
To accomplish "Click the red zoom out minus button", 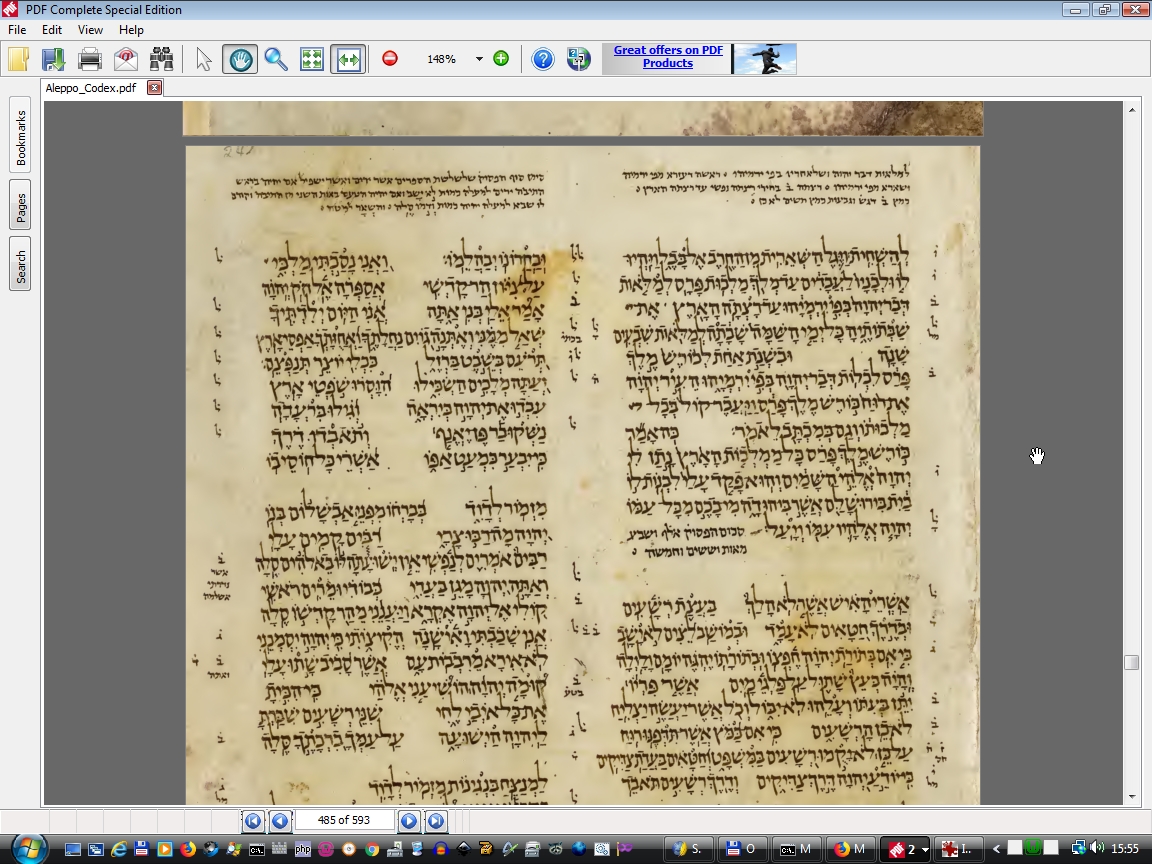I will tap(390, 59).
